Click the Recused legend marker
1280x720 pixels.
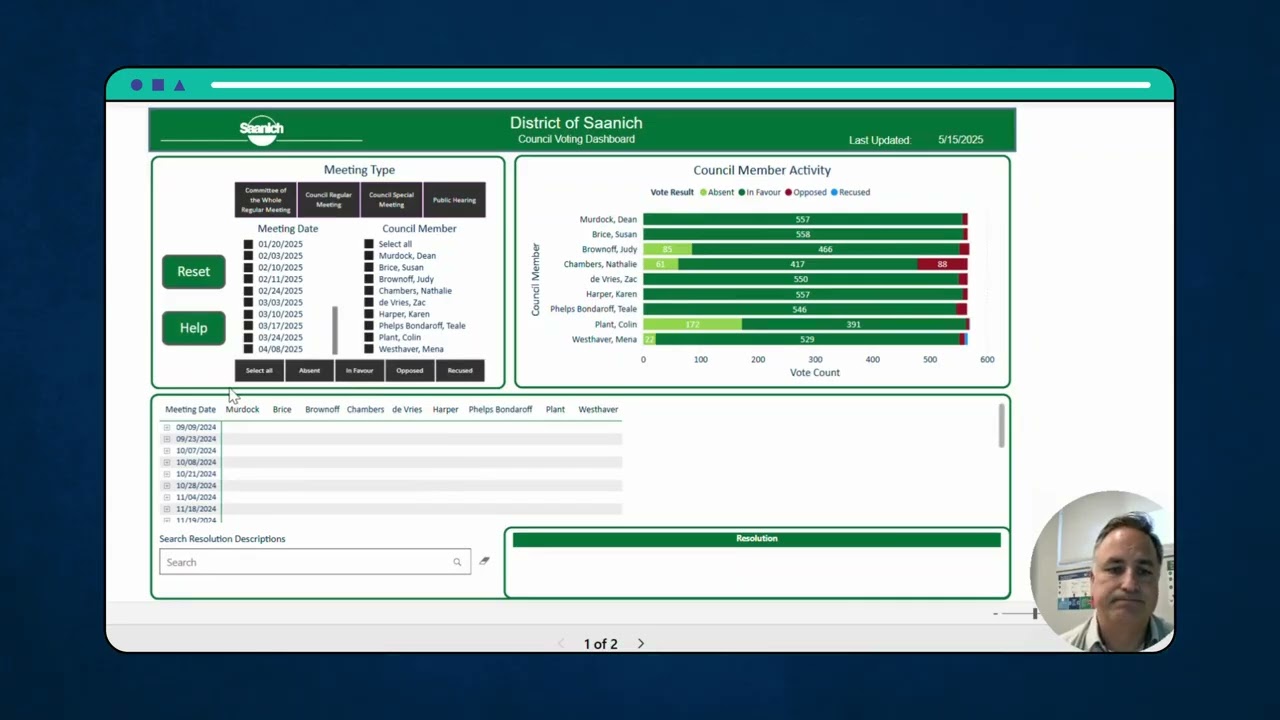(x=834, y=192)
